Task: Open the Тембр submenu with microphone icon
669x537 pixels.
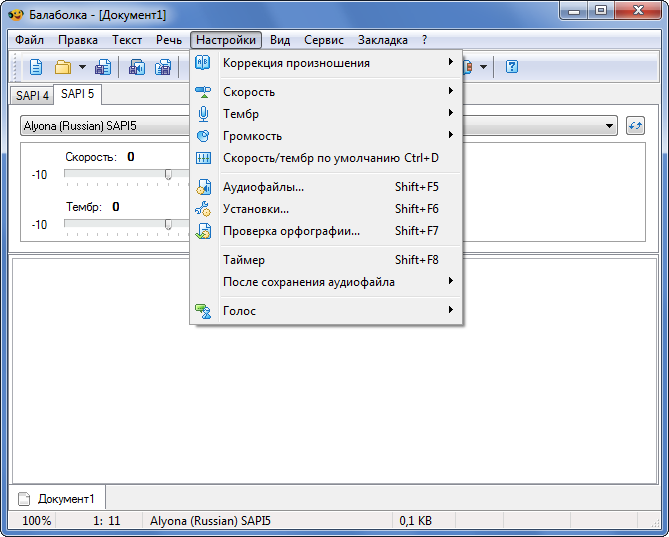Action: (326, 114)
